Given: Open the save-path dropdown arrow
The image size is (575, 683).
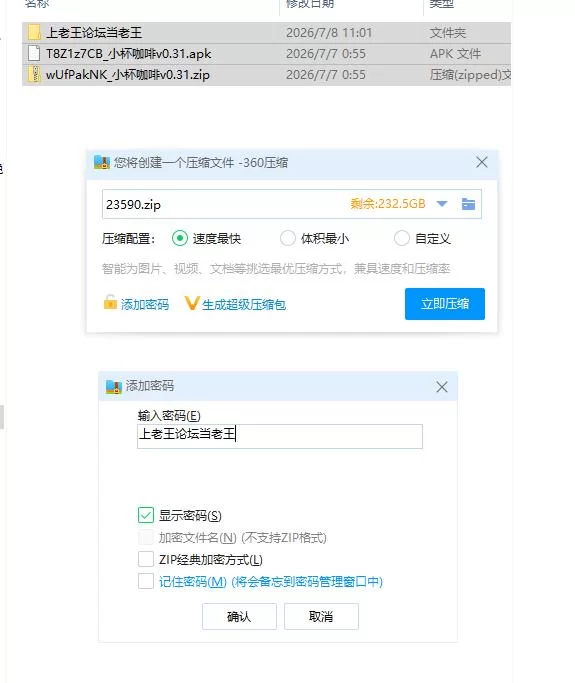Looking at the screenshot, I should (442, 204).
